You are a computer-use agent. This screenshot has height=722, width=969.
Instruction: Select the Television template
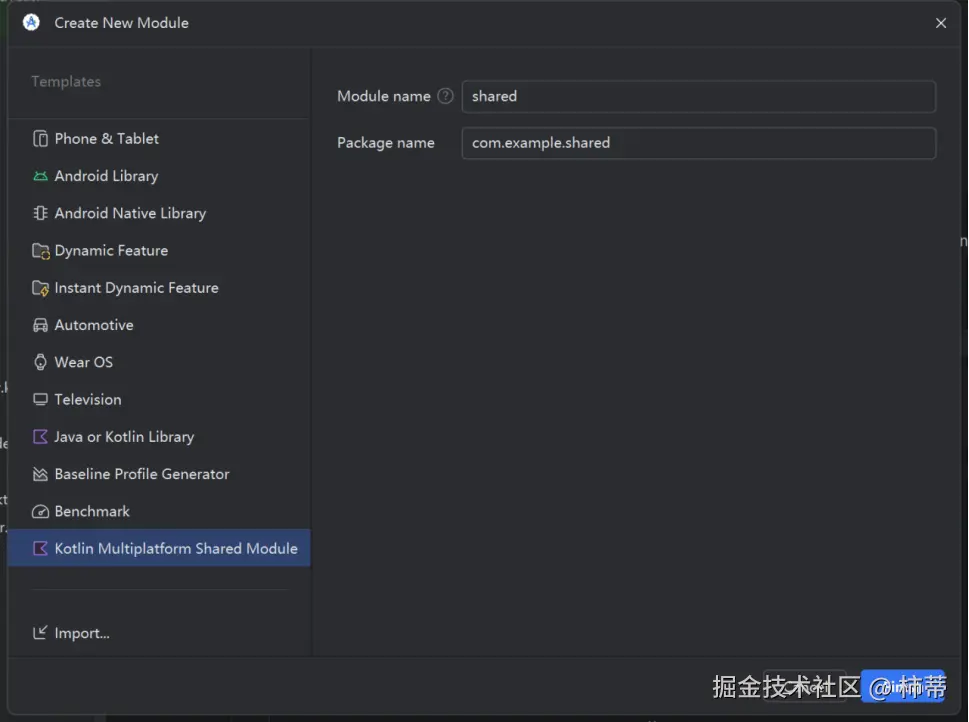tap(88, 399)
